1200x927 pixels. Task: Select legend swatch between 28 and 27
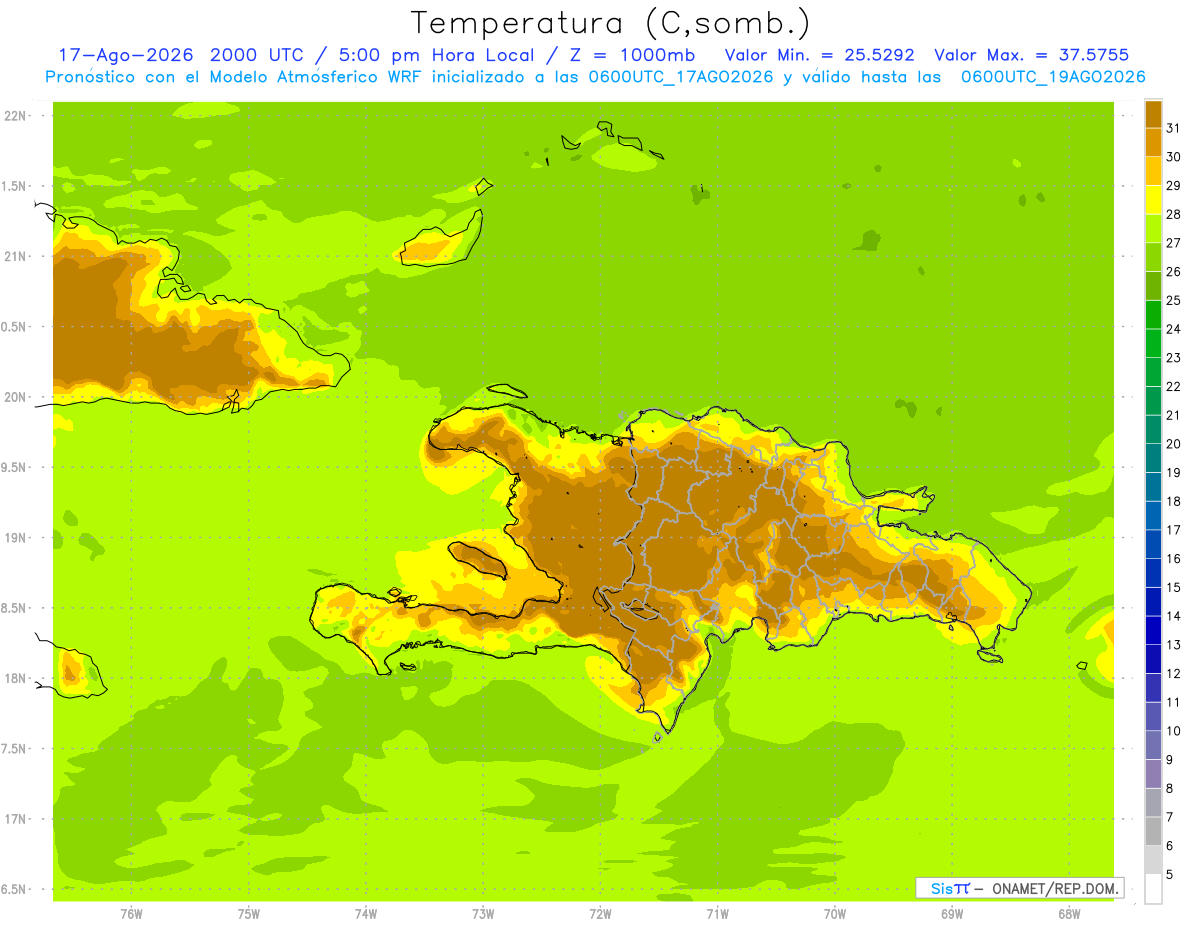tap(1153, 229)
